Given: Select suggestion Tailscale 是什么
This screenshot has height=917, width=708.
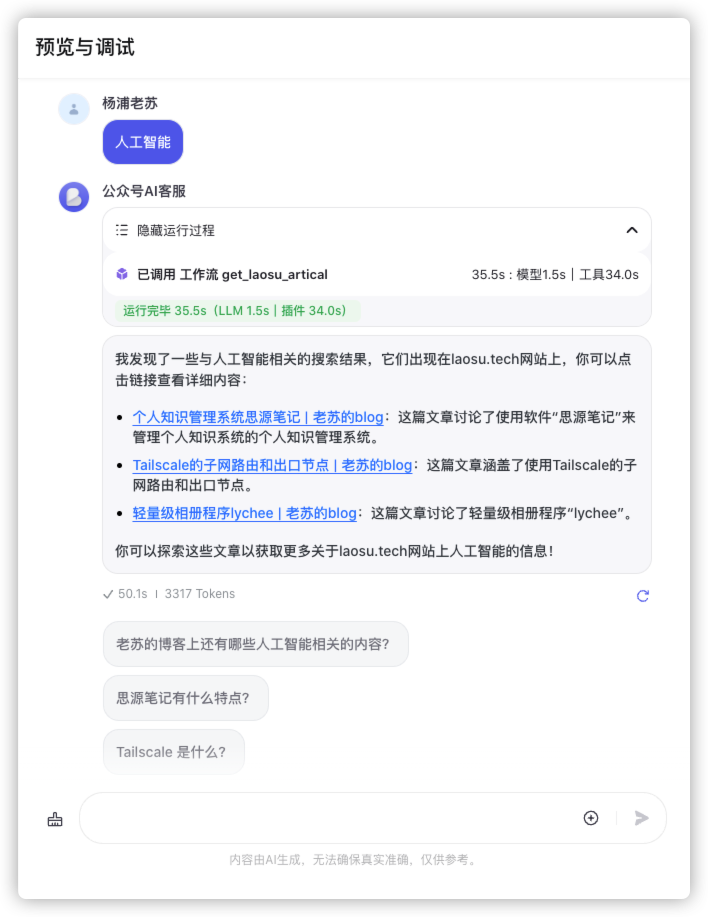Looking at the screenshot, I should (174, 751).
